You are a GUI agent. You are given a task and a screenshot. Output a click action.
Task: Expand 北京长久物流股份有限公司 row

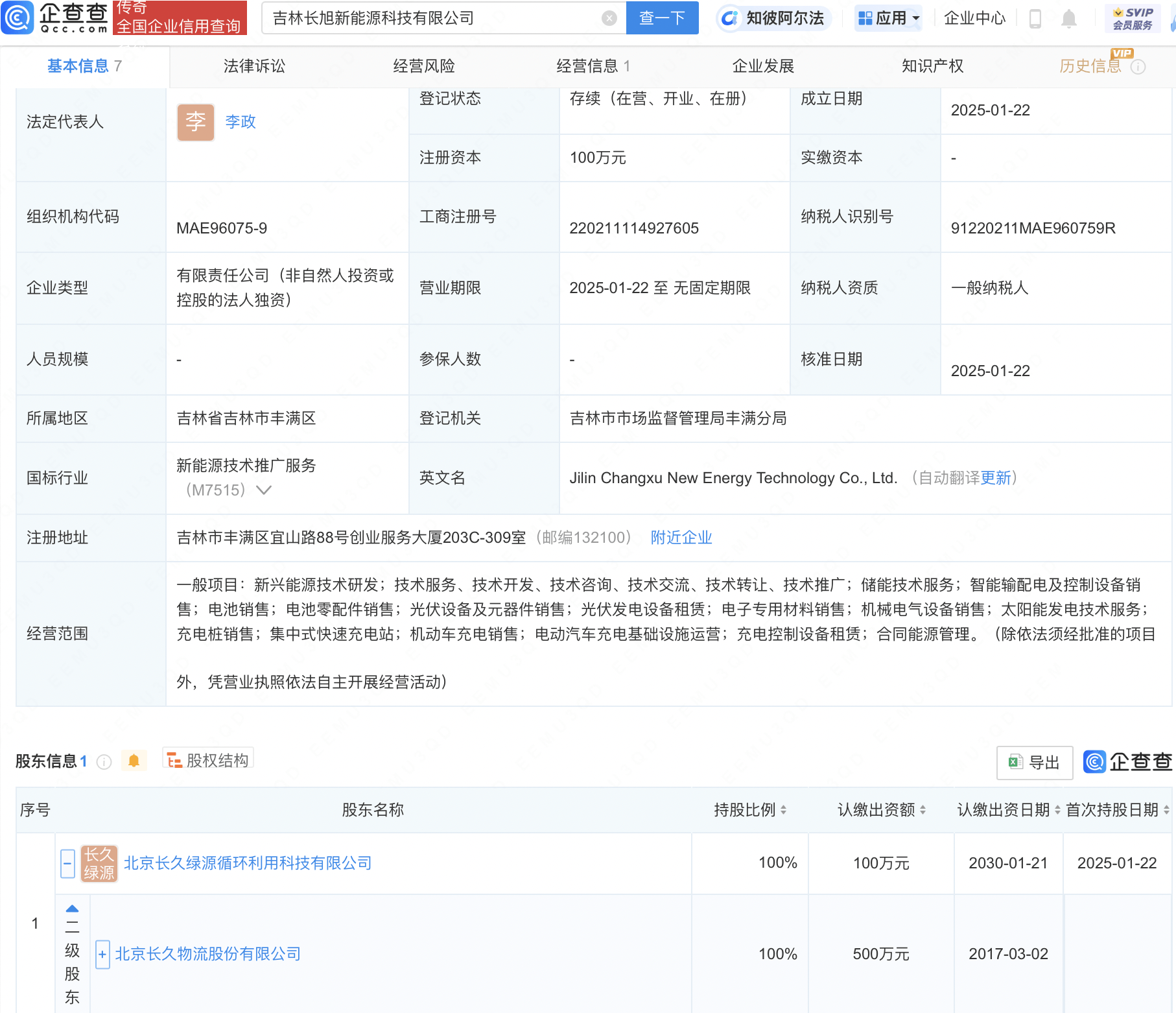tap(102, 955)
